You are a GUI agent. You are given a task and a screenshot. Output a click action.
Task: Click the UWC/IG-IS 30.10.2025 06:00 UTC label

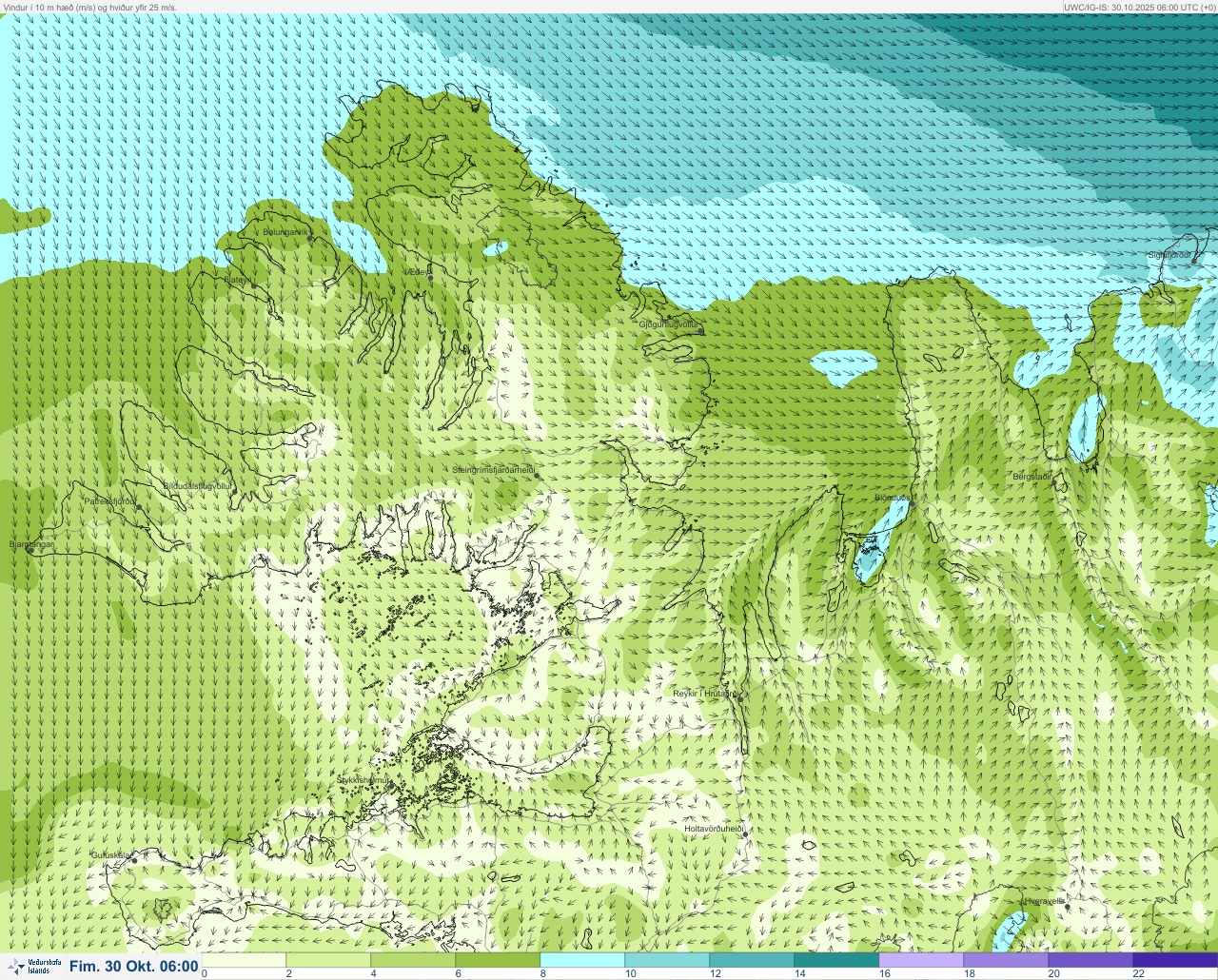[1139, 7]
